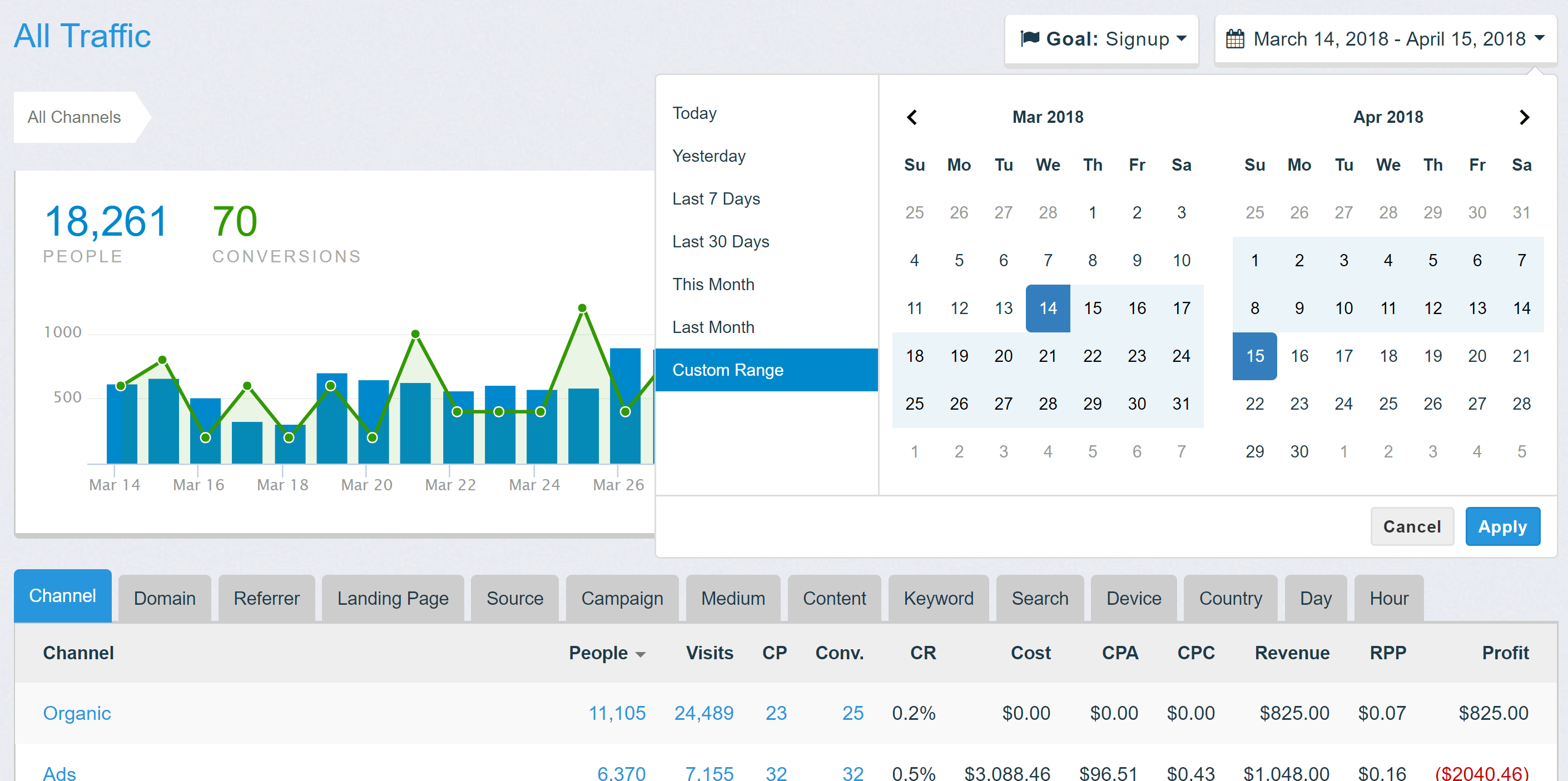Open the Goal: Signup dropdown
Image resolution: width=1568 pixels, height=781 pixels.
(x=1101, y=39)
